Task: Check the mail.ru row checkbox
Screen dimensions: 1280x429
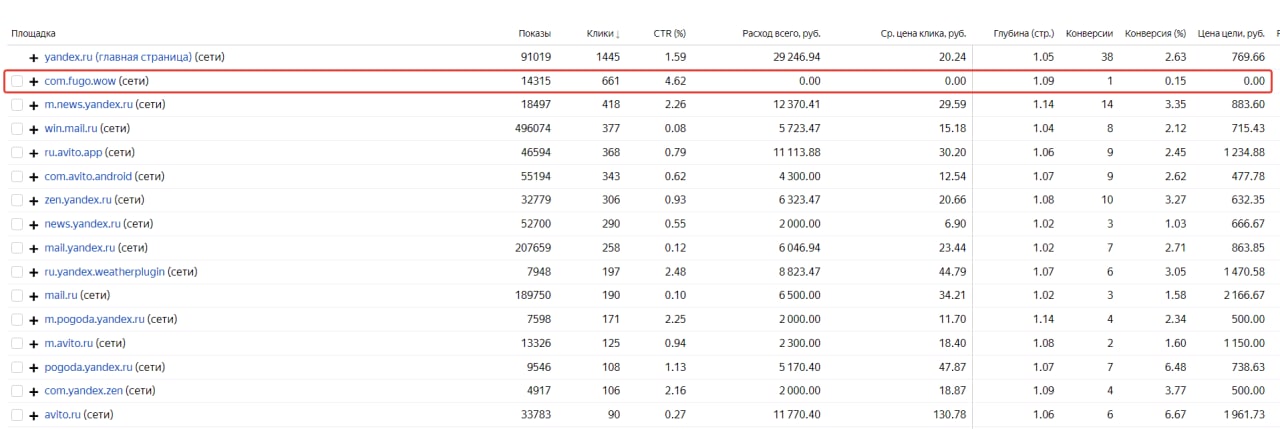Action: (17, 296)
